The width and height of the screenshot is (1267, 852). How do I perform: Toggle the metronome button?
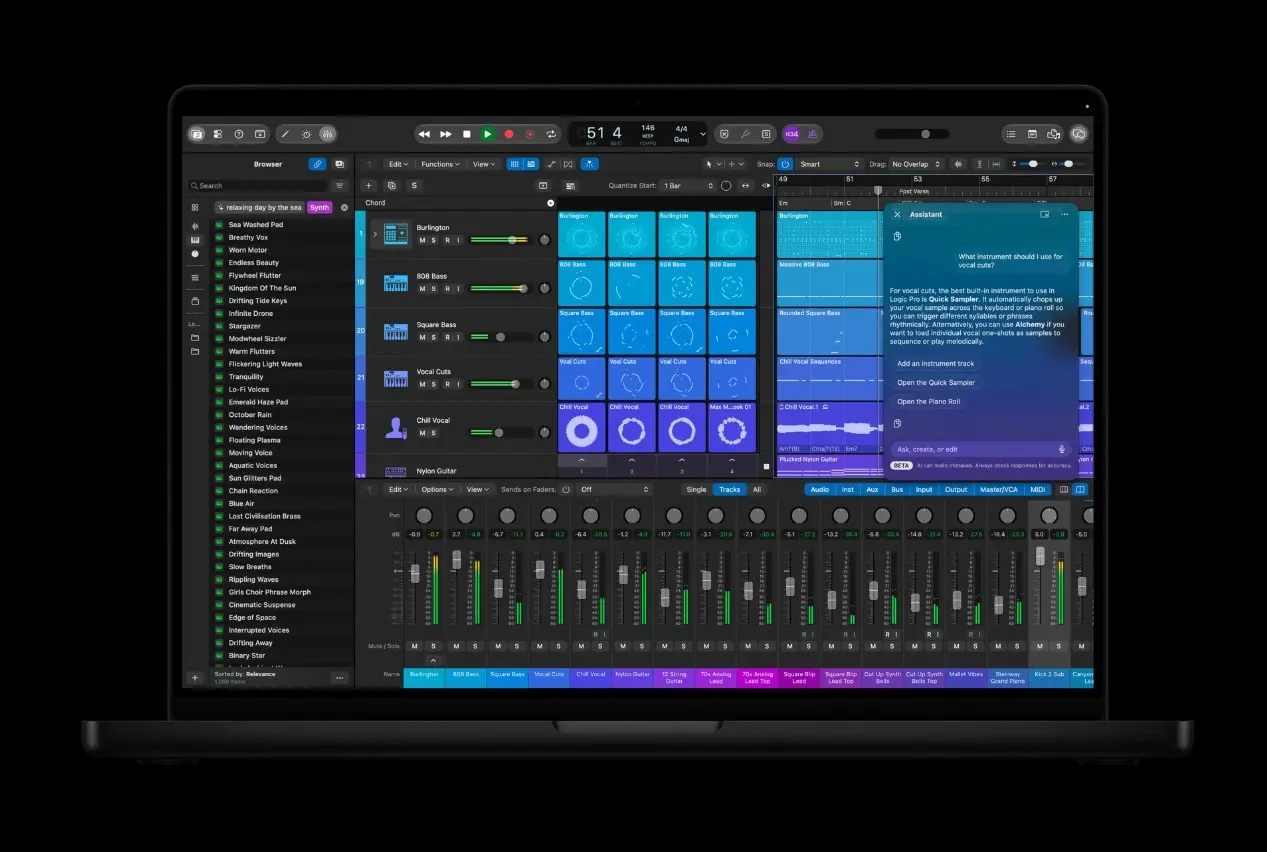[x=813, y=134]
